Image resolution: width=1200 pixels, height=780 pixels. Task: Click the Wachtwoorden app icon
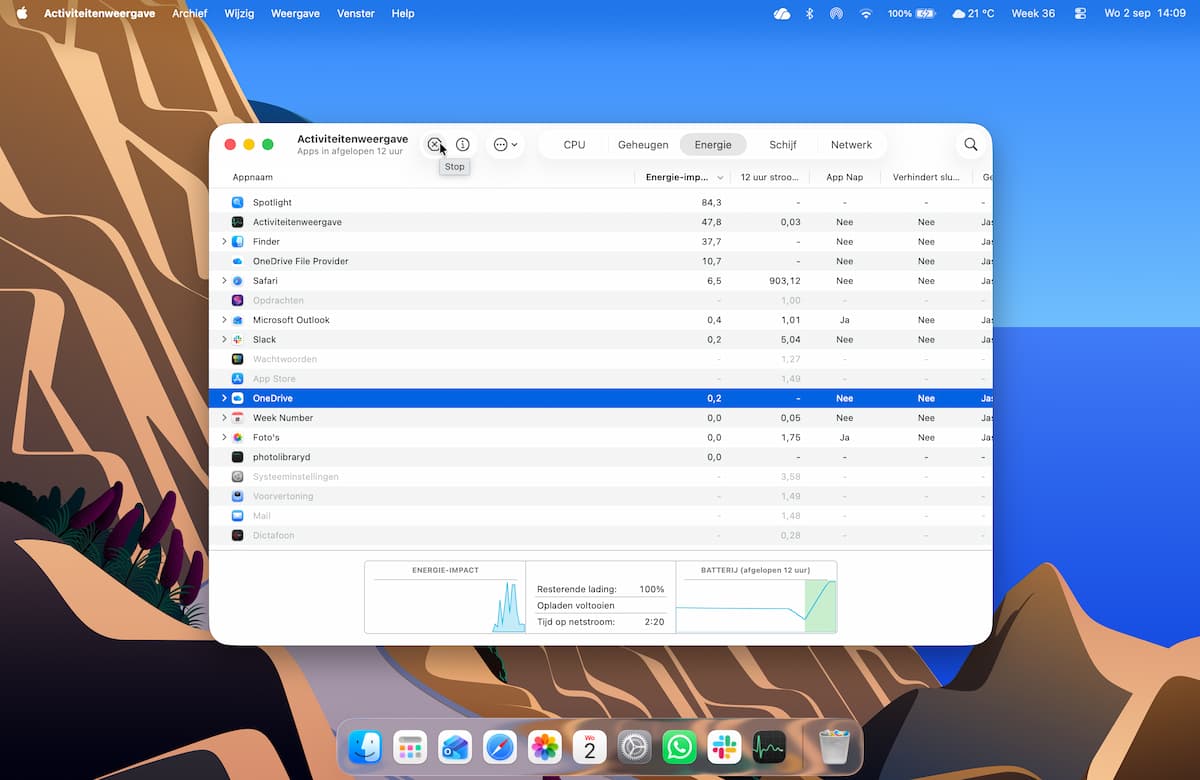[238, 359]
